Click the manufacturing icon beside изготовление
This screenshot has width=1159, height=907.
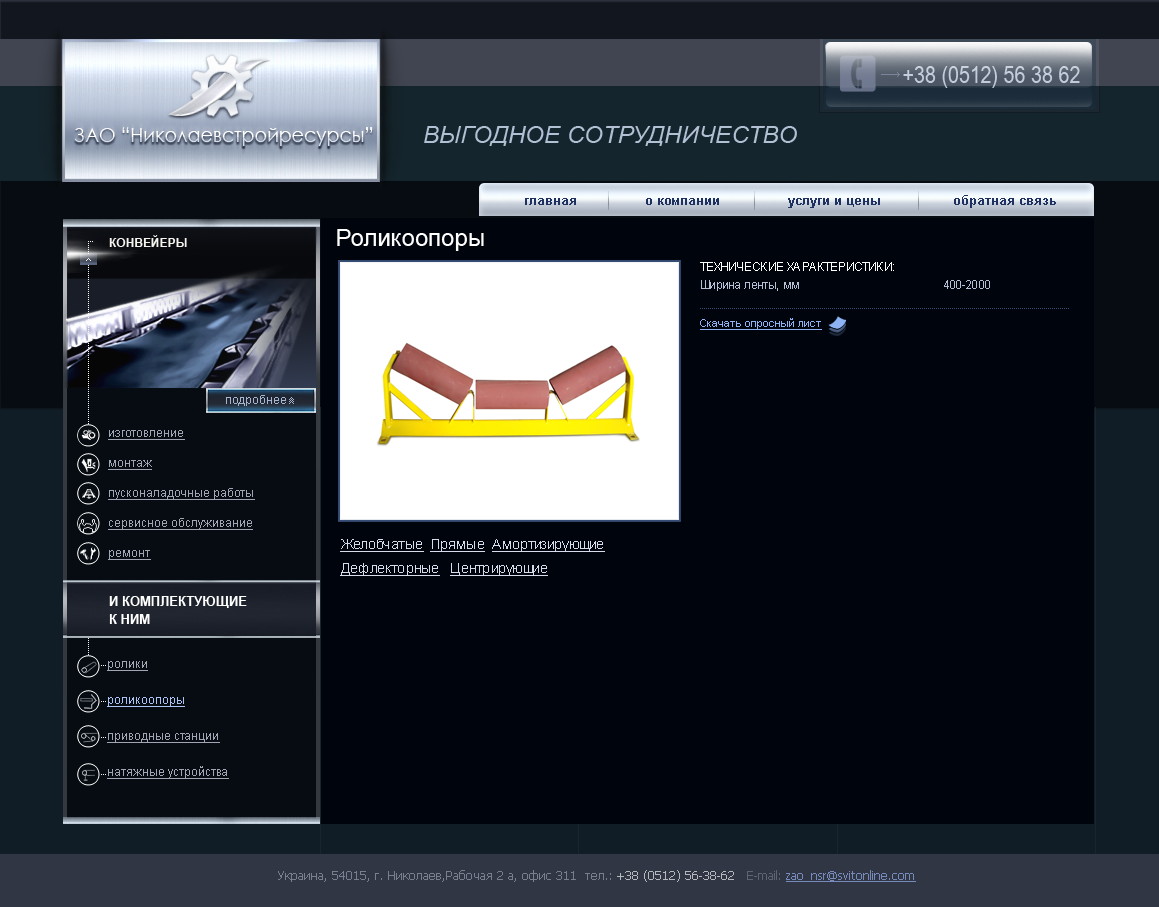[88, 435]
